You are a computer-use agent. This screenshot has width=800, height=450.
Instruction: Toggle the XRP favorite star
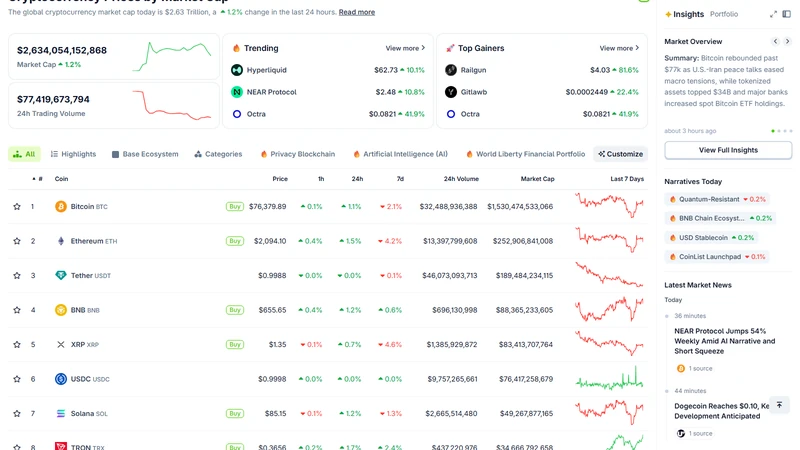(17, 344)
